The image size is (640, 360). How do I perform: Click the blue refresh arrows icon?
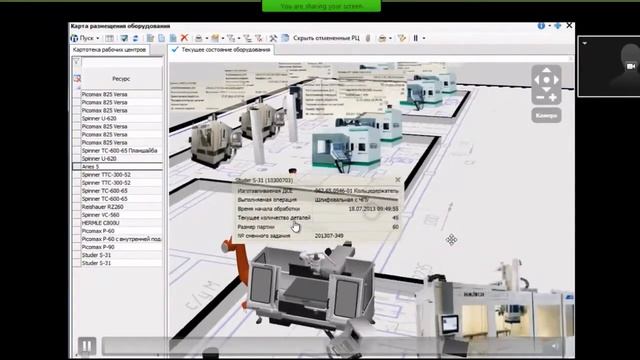[136, 38]
